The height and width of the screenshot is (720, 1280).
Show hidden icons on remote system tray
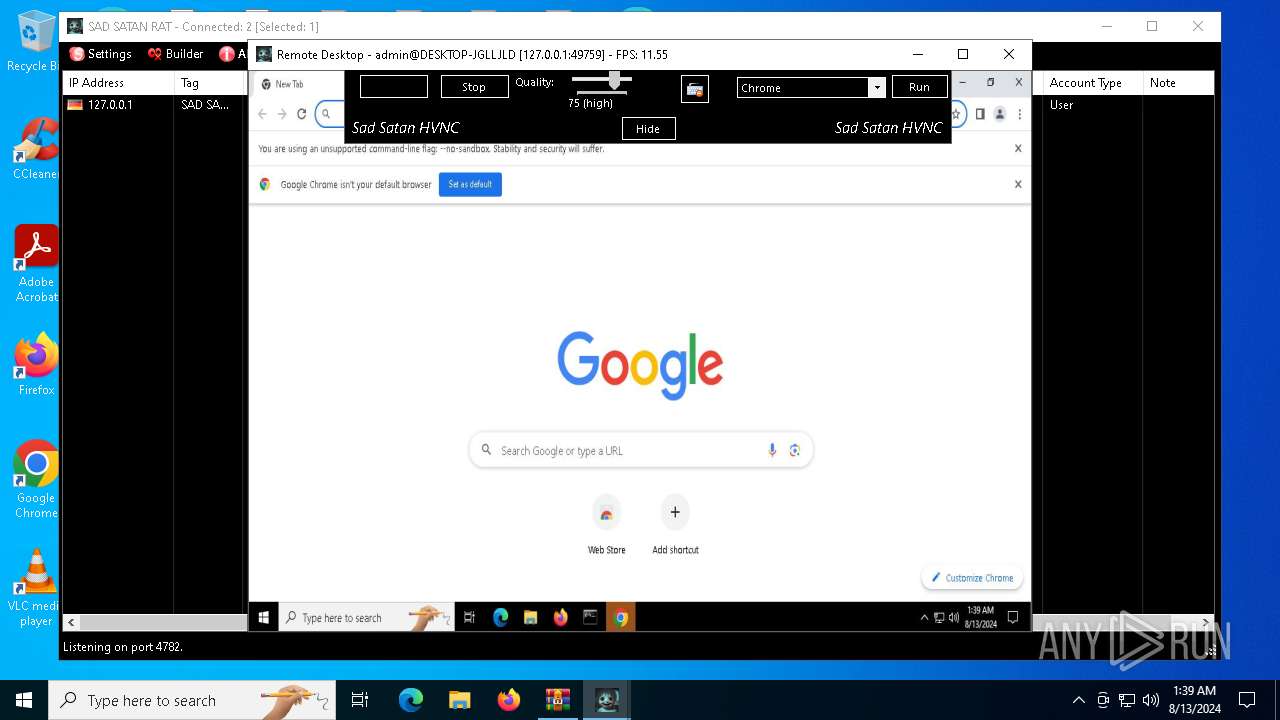tap(924, 618)
